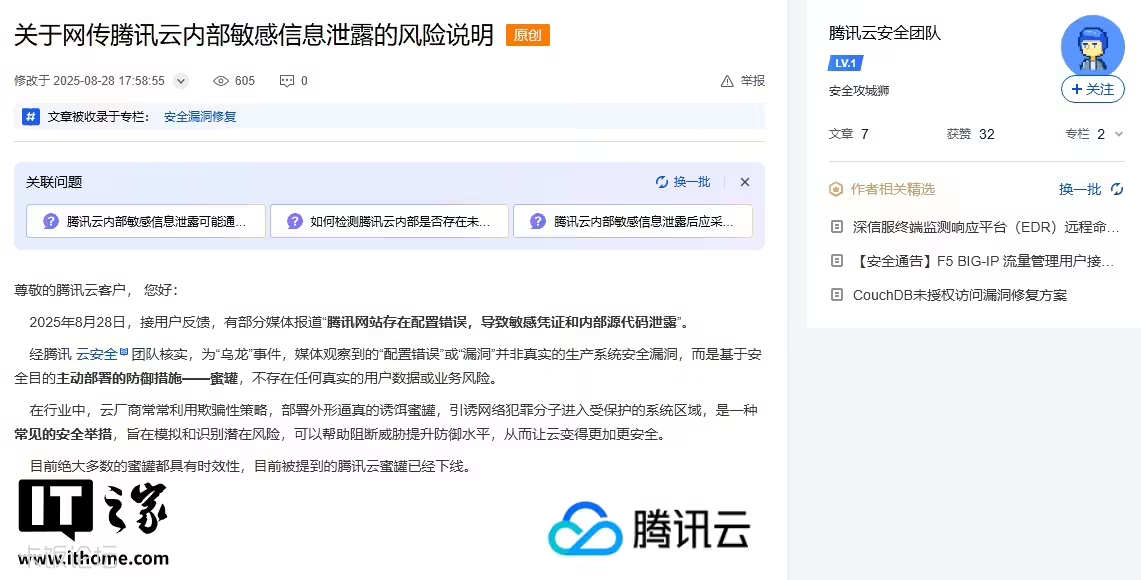
Task: Open question 腾讯云内部敏感信息泄露可能造…
Action: tap(146, 221)
